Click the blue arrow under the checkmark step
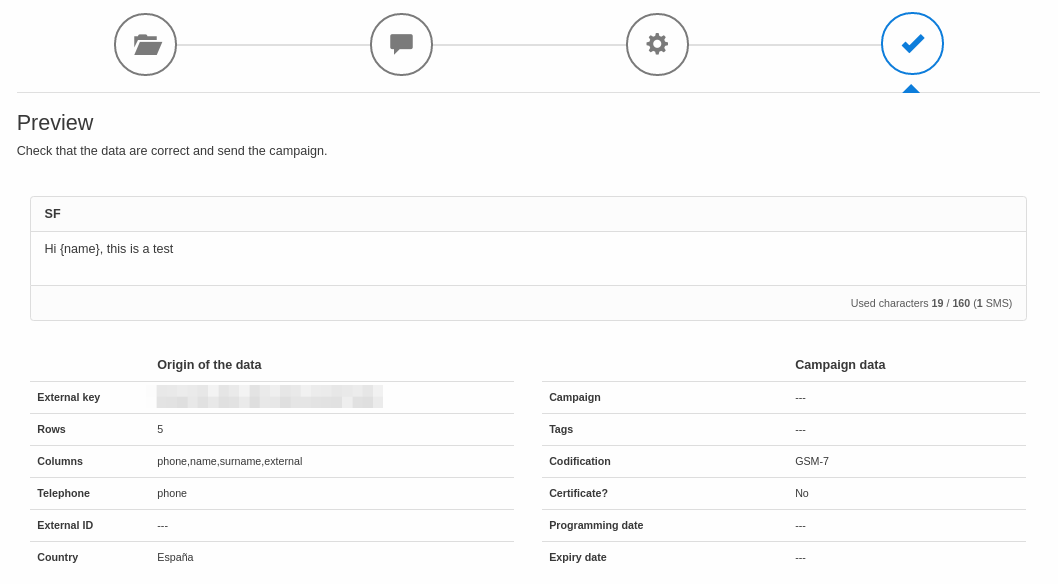1058x584 pixels. [x=911, y=89]
